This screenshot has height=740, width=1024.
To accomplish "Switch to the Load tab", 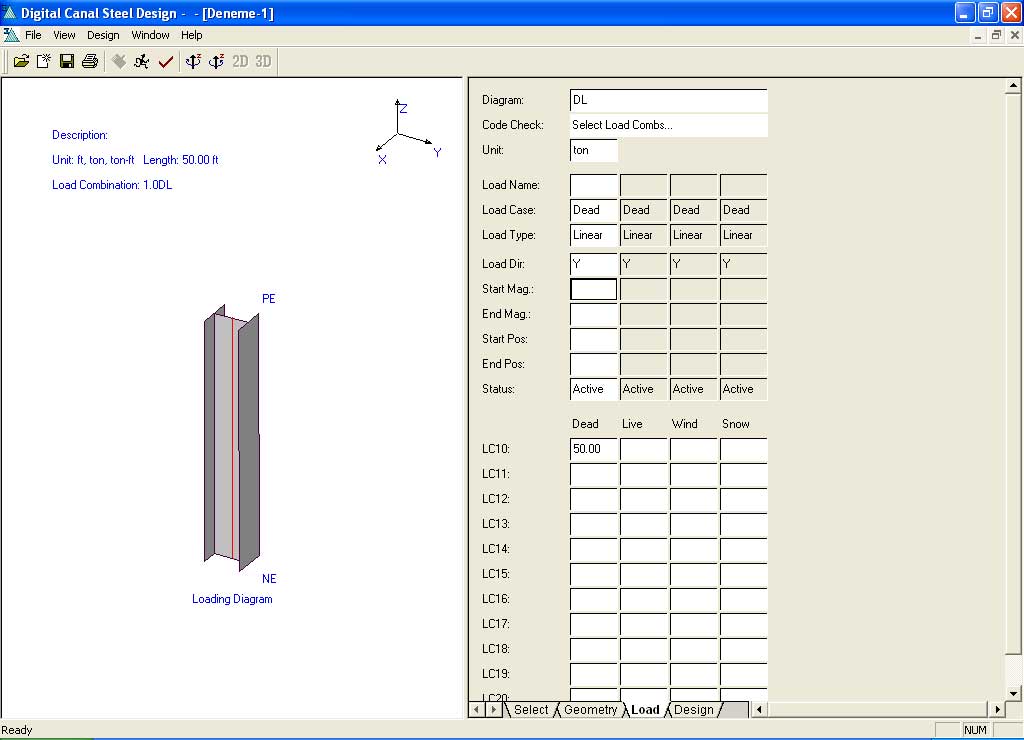I will coord(645,710).
